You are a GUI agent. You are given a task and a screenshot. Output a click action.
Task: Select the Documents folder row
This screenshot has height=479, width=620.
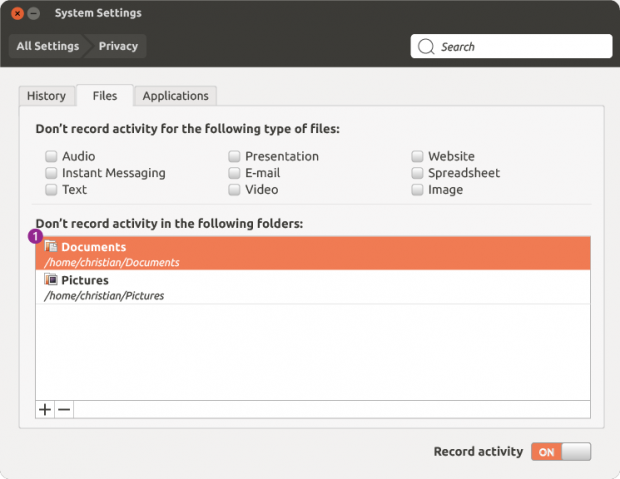tap(313, 253)
